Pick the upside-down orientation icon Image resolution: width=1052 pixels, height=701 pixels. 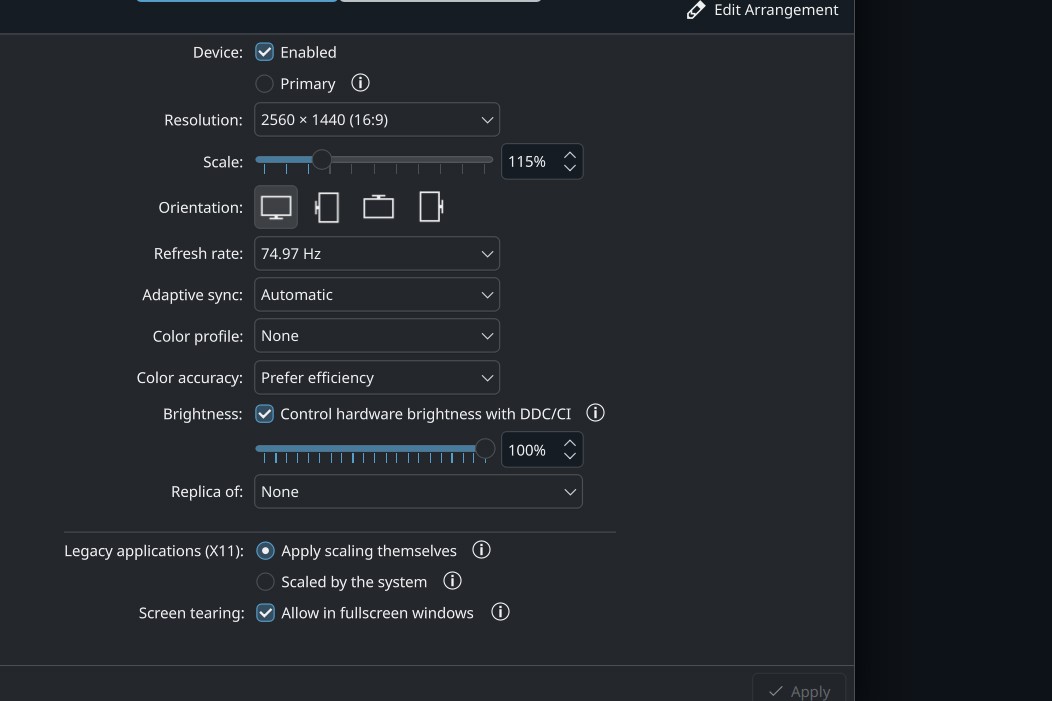[378, 207]
